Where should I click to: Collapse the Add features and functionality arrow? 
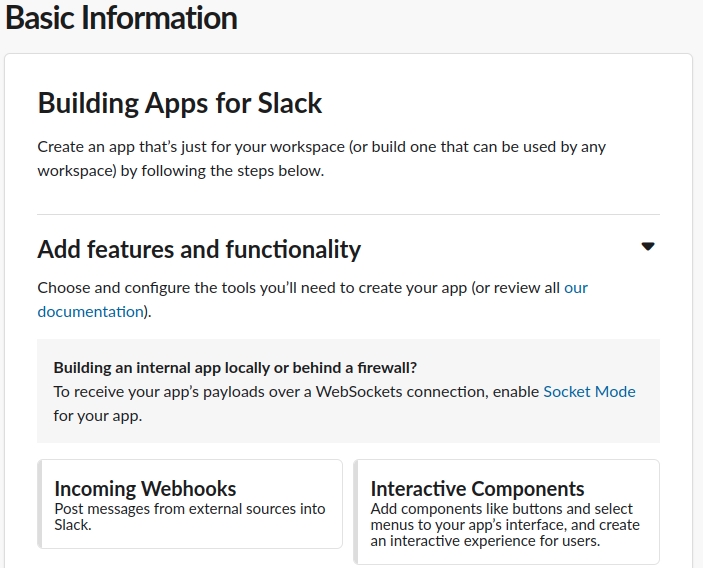tap(648, 247)
